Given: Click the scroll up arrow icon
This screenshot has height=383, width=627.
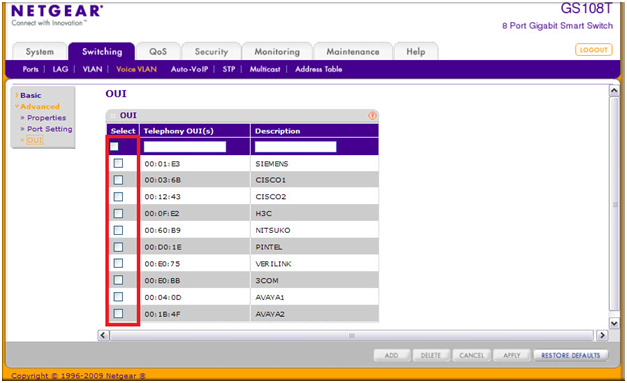Looking at the screenshot, I should (x=614, y=91).
